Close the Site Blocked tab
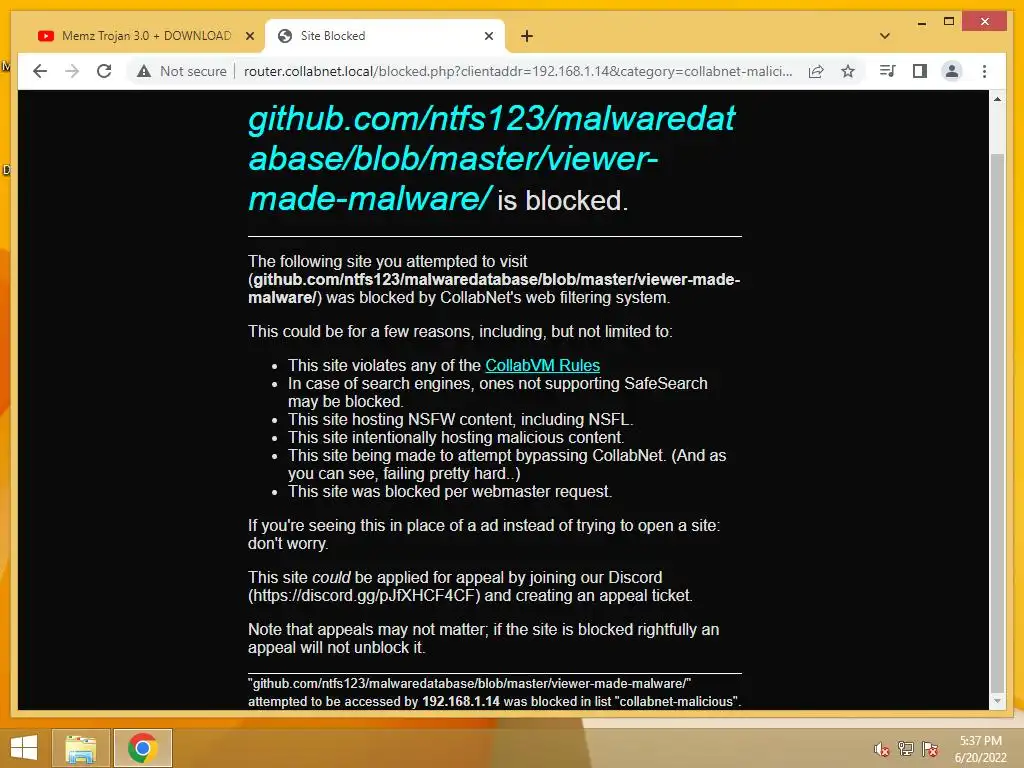This screenshot has height=768, width=1024. [x=488, y=36]
